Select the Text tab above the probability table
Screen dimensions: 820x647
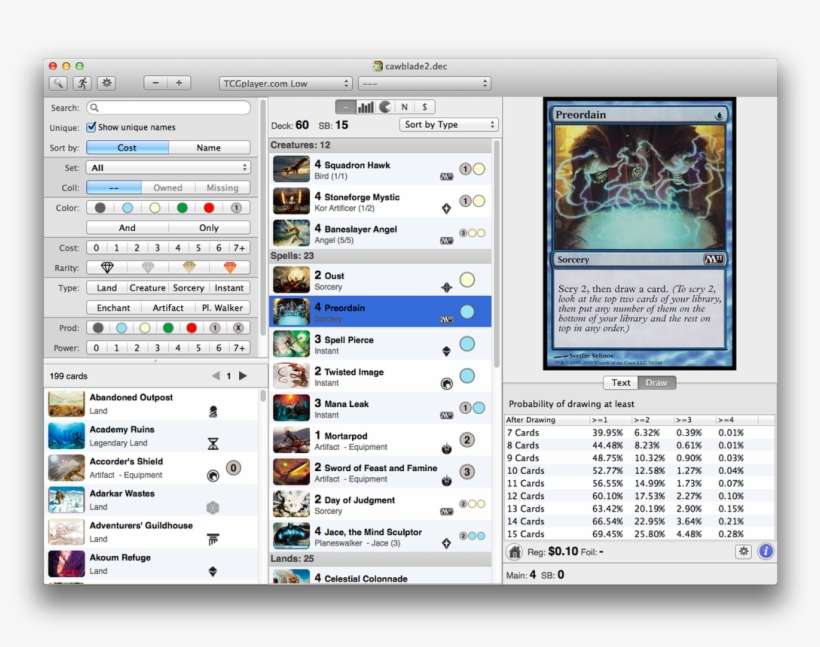point(620,382)
